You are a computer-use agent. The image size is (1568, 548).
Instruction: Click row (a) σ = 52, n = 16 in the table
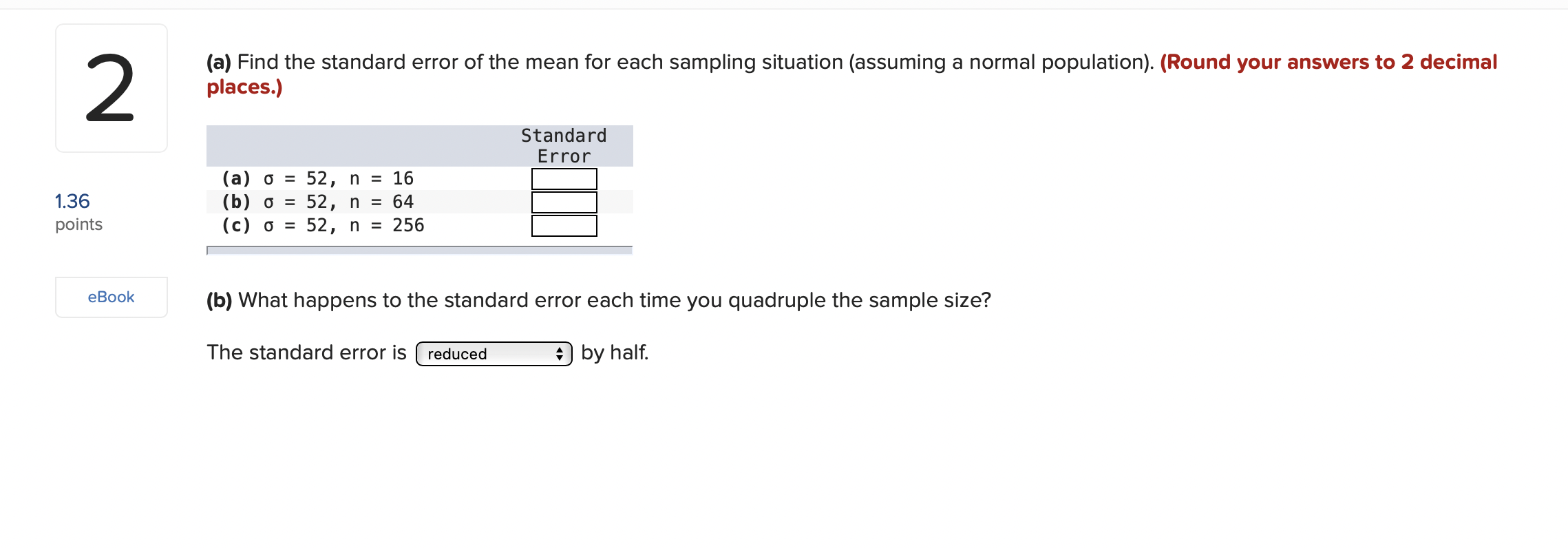click(x=317, y=178)
